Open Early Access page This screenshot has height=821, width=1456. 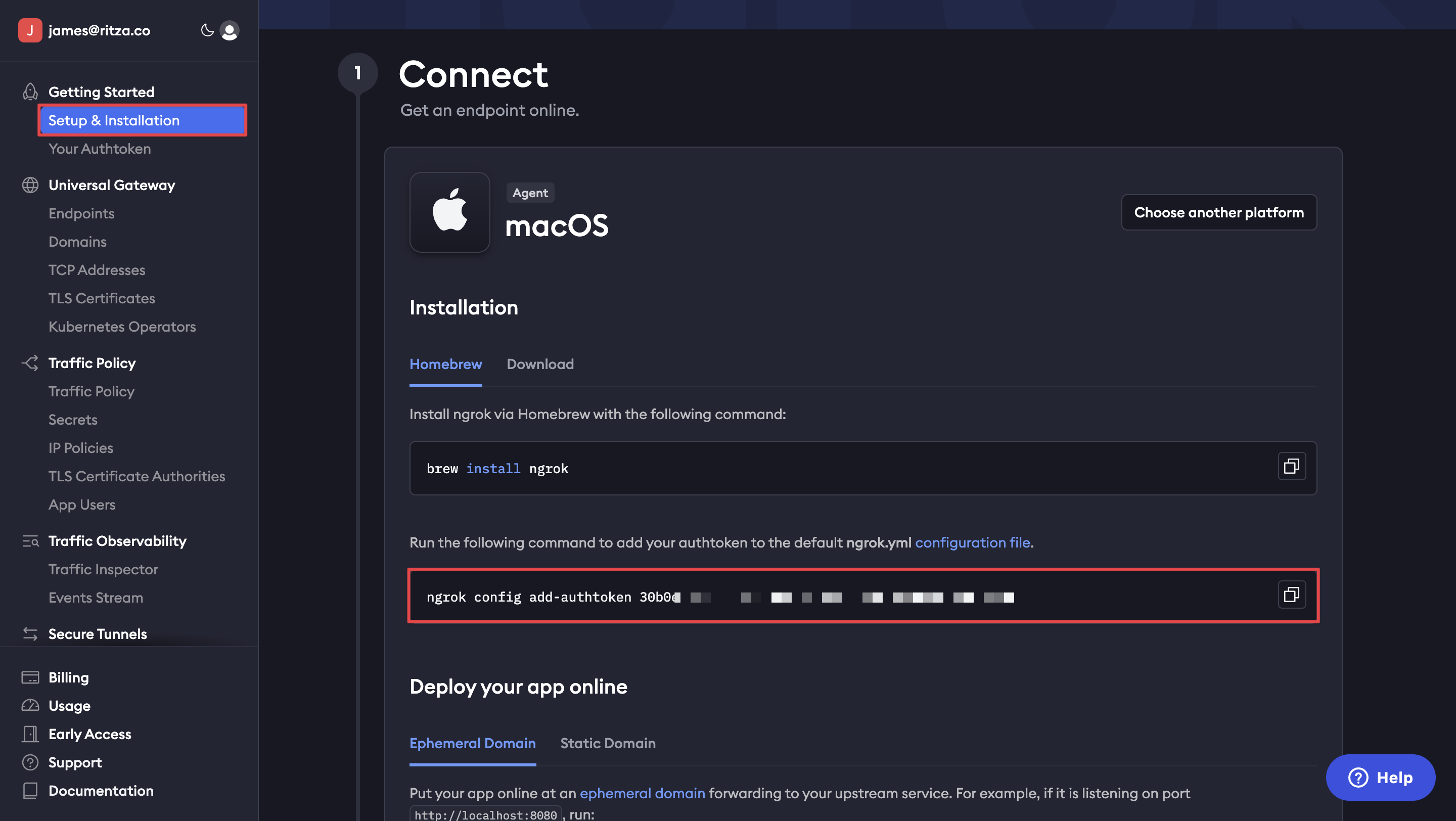click(x=90, y=734)
